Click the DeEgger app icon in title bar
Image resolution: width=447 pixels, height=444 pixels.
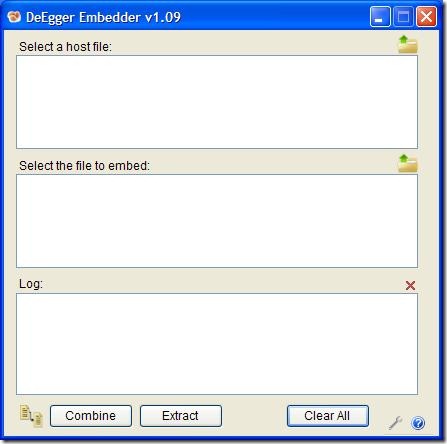coord(14,17)
